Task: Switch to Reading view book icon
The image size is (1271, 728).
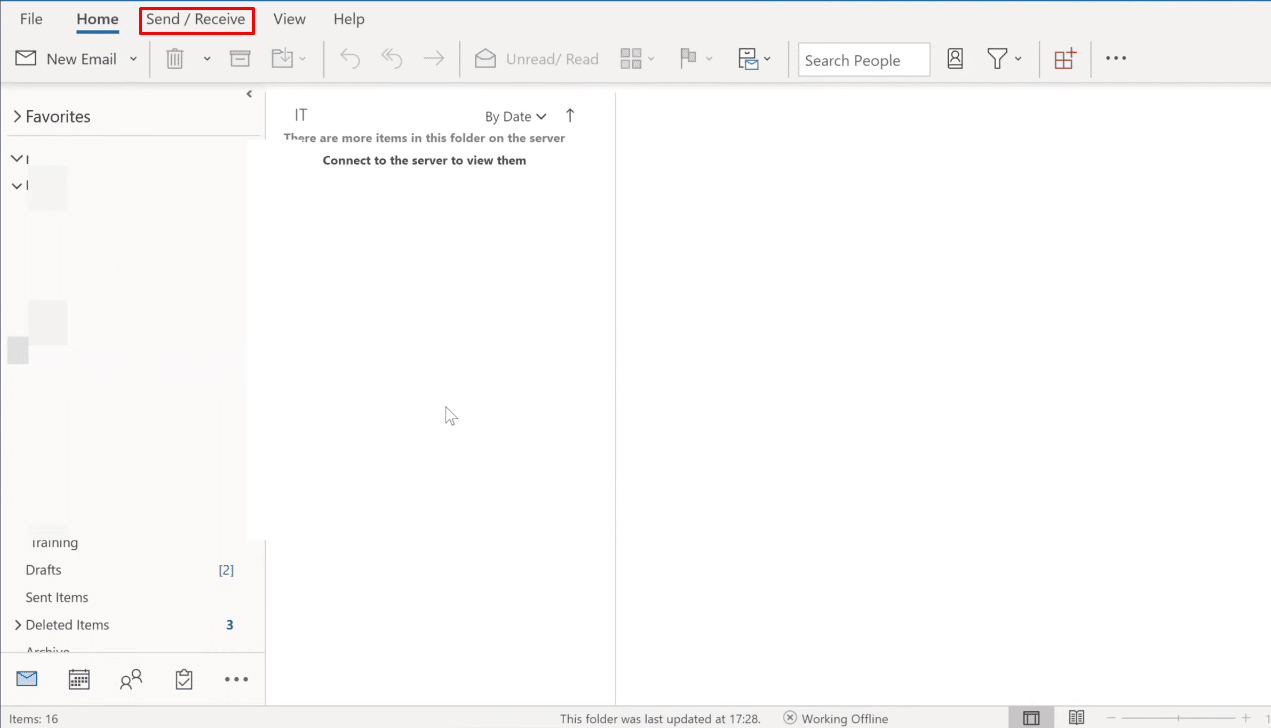Action: click(x=1076, y=718)
